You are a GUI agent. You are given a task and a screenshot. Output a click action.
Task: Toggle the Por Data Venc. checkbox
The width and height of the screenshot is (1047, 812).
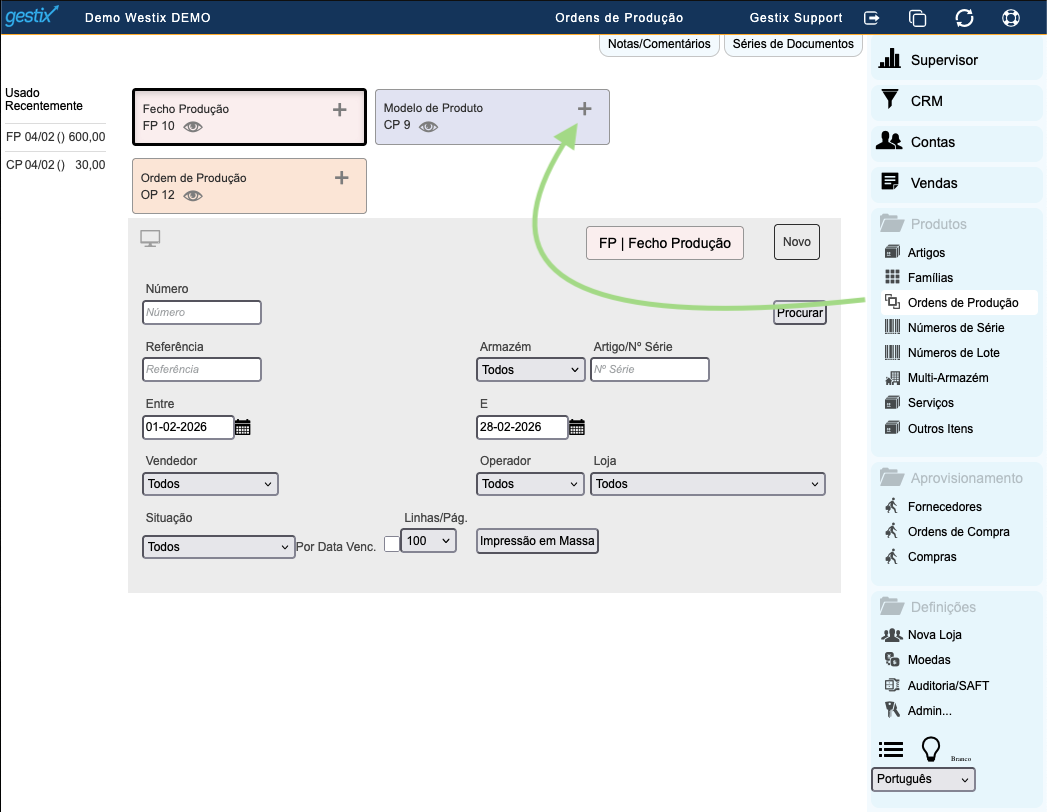click(x=391, y=543)
